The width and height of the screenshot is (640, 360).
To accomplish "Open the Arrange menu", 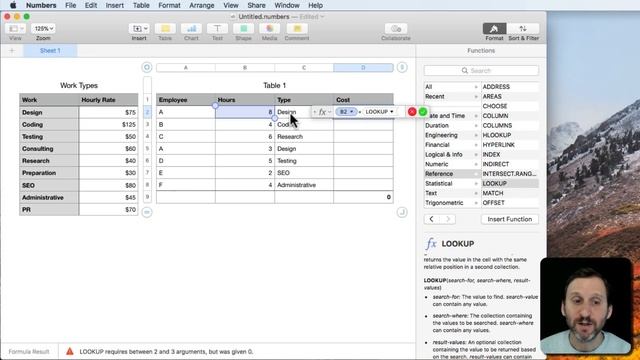I will 202,5.
